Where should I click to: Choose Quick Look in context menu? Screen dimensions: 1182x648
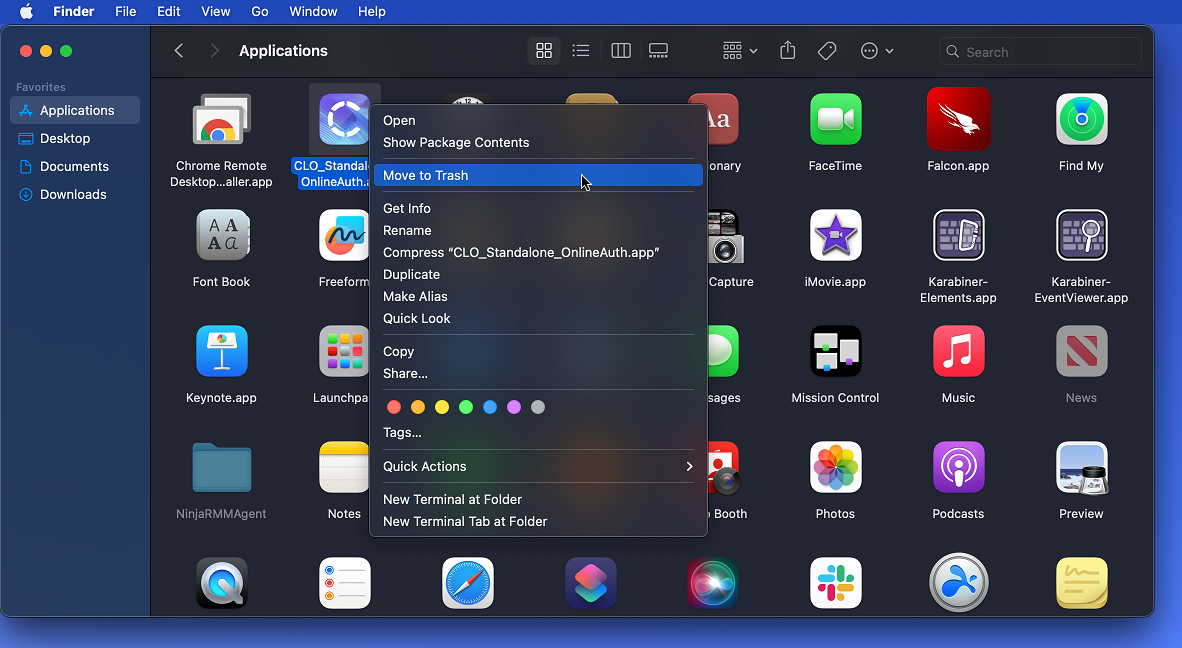[x=538, y=318]
